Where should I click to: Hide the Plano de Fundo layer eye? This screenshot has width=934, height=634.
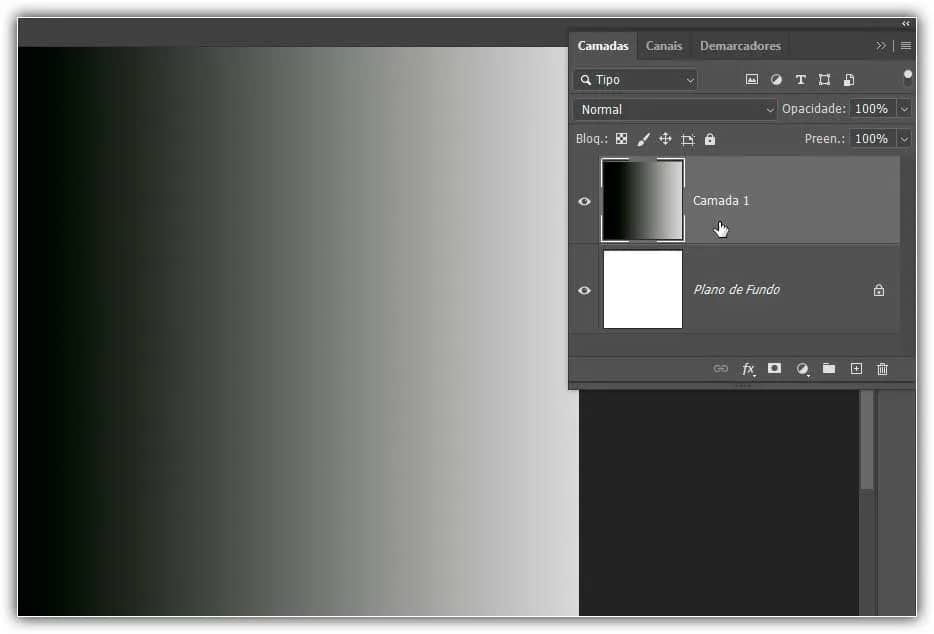point(584,290)
